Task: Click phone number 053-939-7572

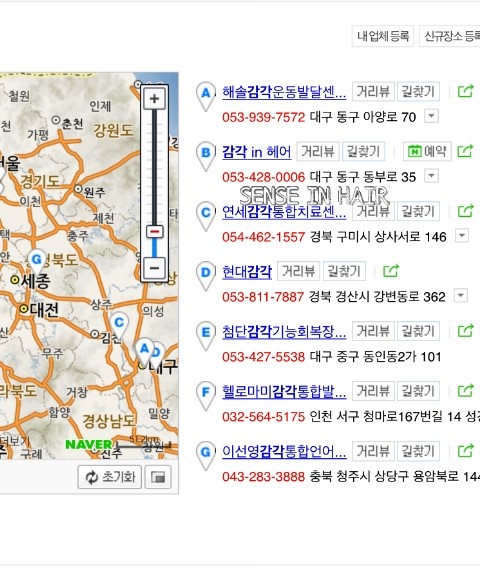Action: click(x=263, y=117)
